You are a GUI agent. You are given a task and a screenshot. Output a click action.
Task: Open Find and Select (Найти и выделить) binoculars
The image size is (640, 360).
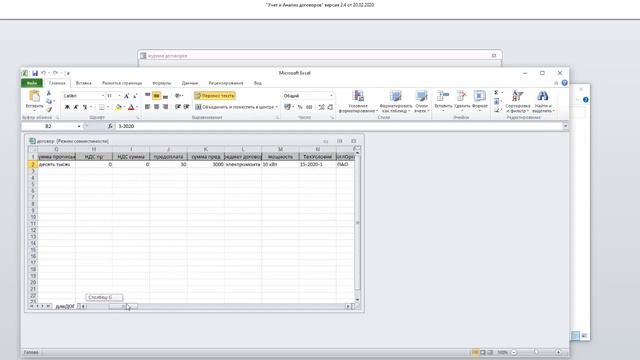pos(542,102)
